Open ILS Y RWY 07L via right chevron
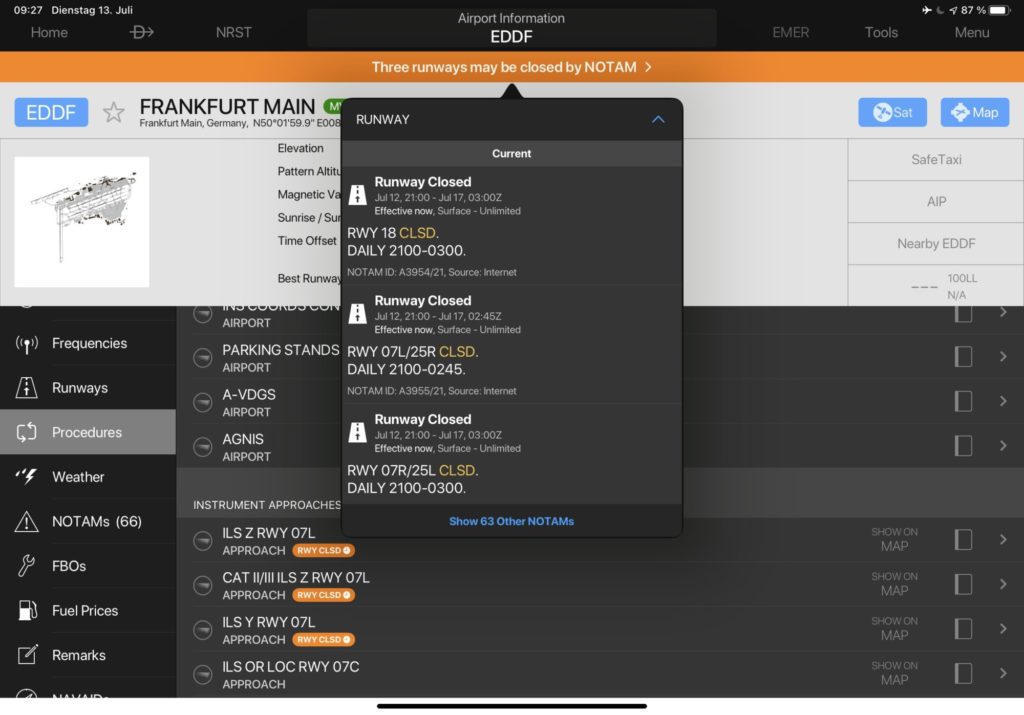The height and width of the screenshot is (715, 1024). coord(1003,628)
